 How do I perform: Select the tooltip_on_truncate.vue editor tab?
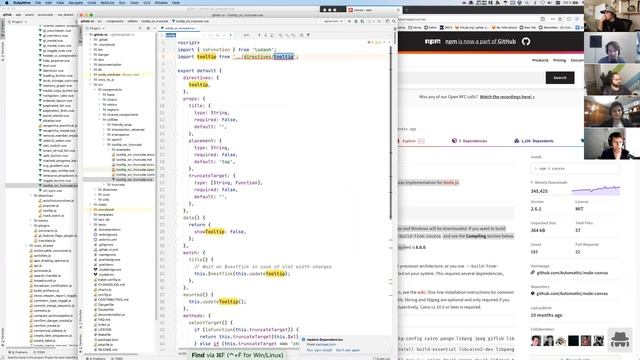coord(180,28)
